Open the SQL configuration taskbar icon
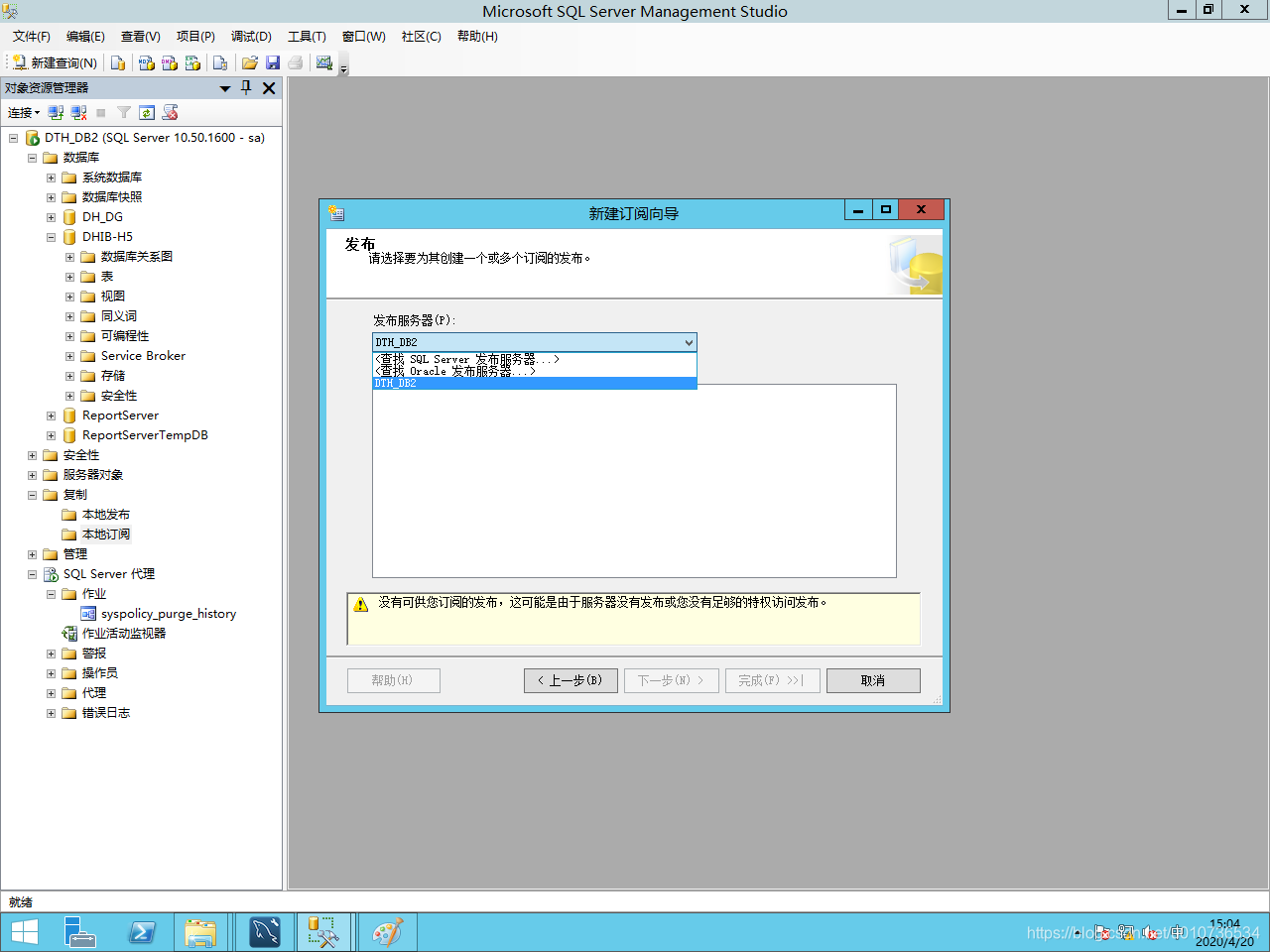The height and width of the screenshot is (952, 1270). [x=265, y=932]
